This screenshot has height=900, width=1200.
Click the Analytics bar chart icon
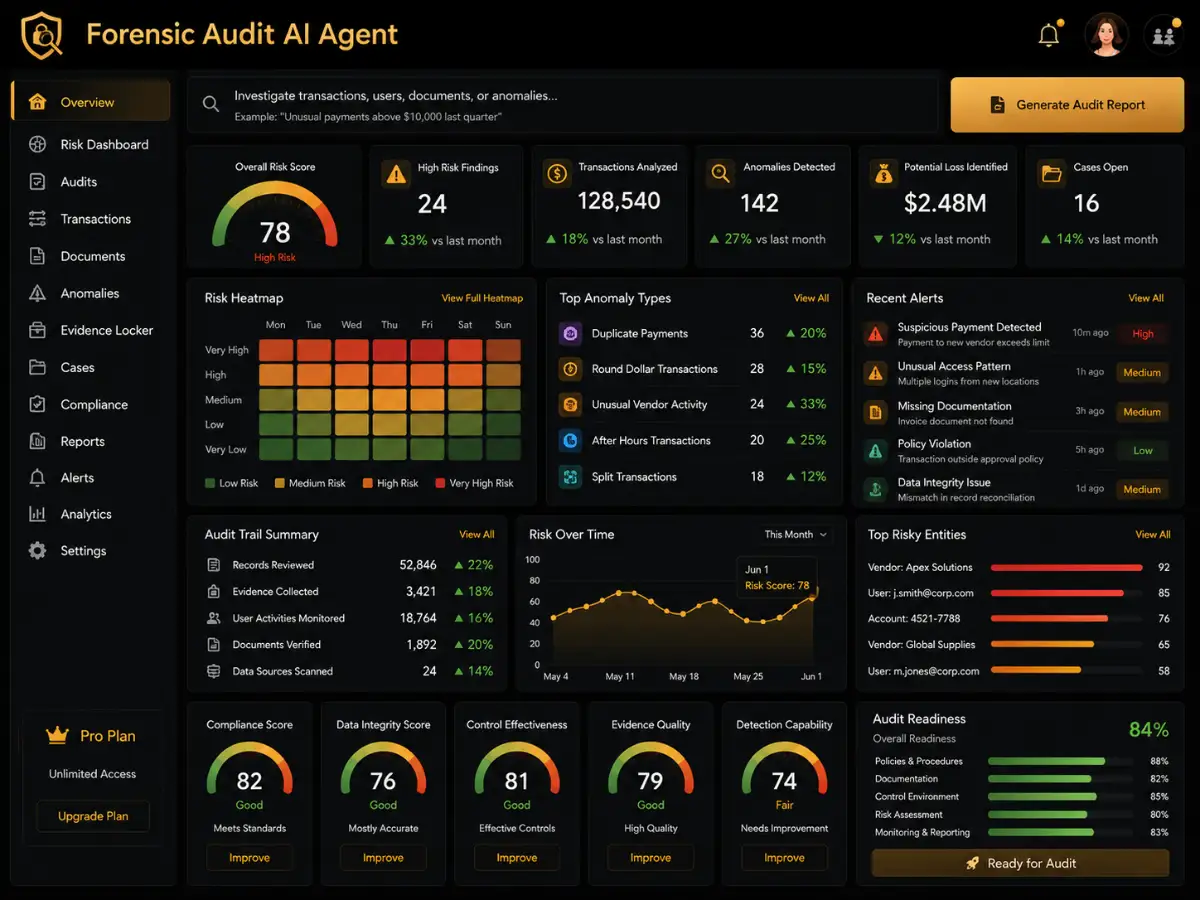[37, 514]
